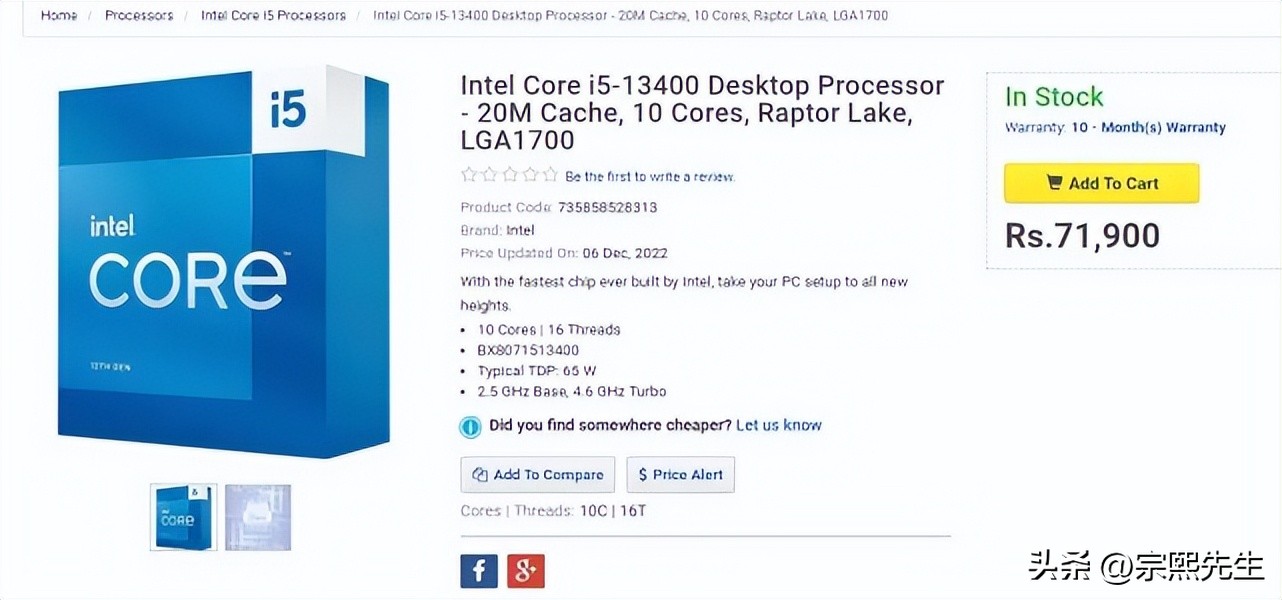1282x600 pixels.
Task: Open the Processors breadcrumb
Action: [x=139, y=16]
